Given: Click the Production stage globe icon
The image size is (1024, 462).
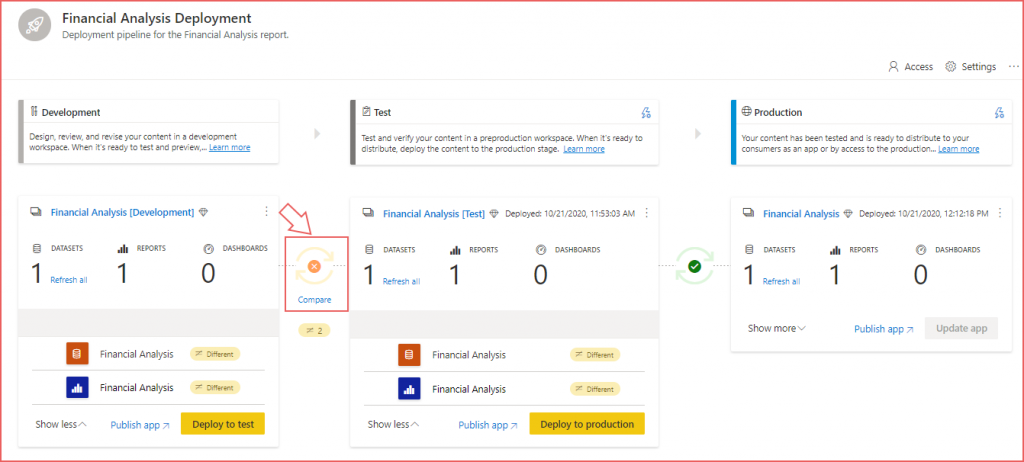Looking at the screenshot, I should 746,112.
